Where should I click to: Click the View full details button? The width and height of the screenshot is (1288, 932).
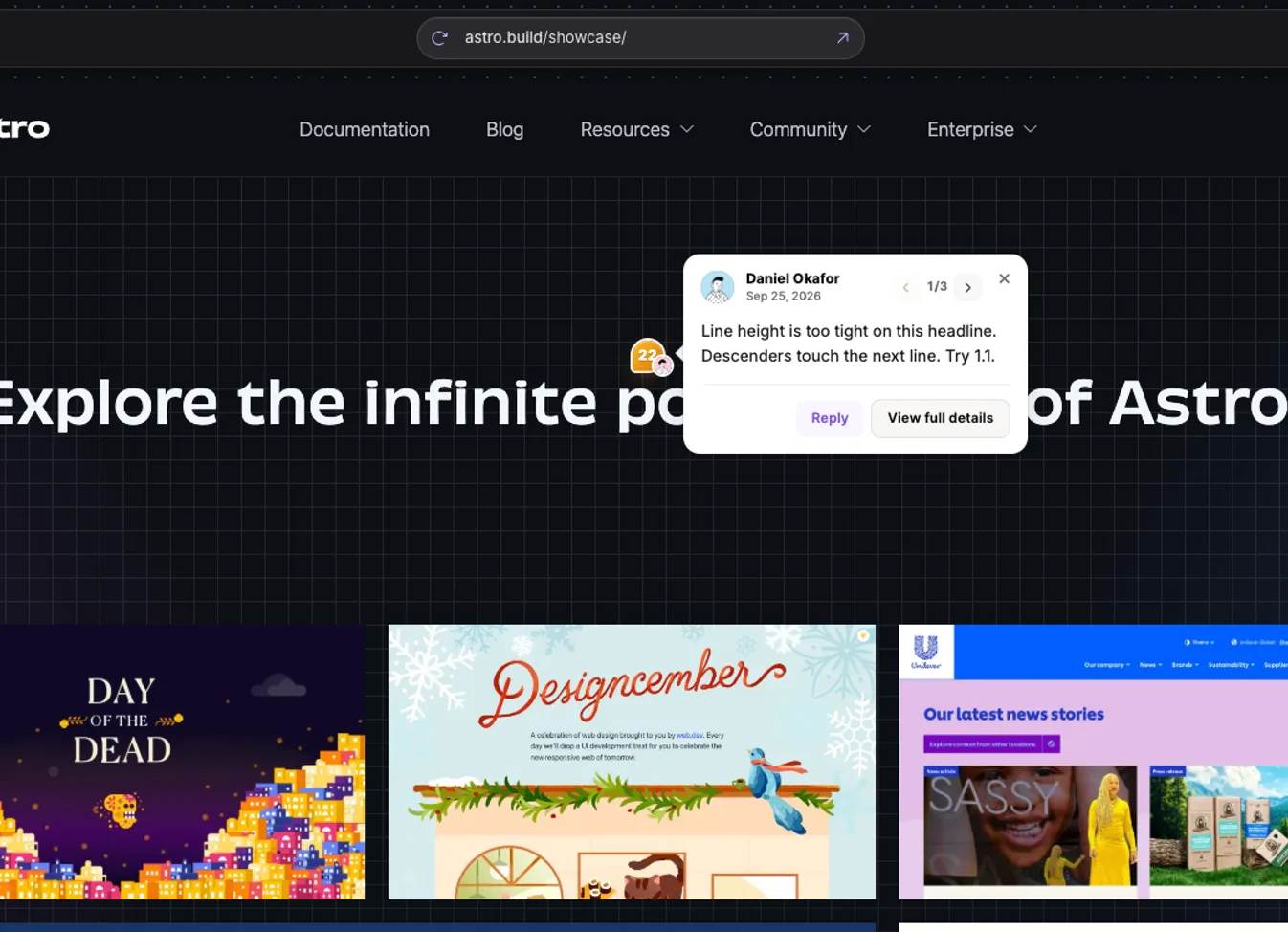(x=941, y=418)
